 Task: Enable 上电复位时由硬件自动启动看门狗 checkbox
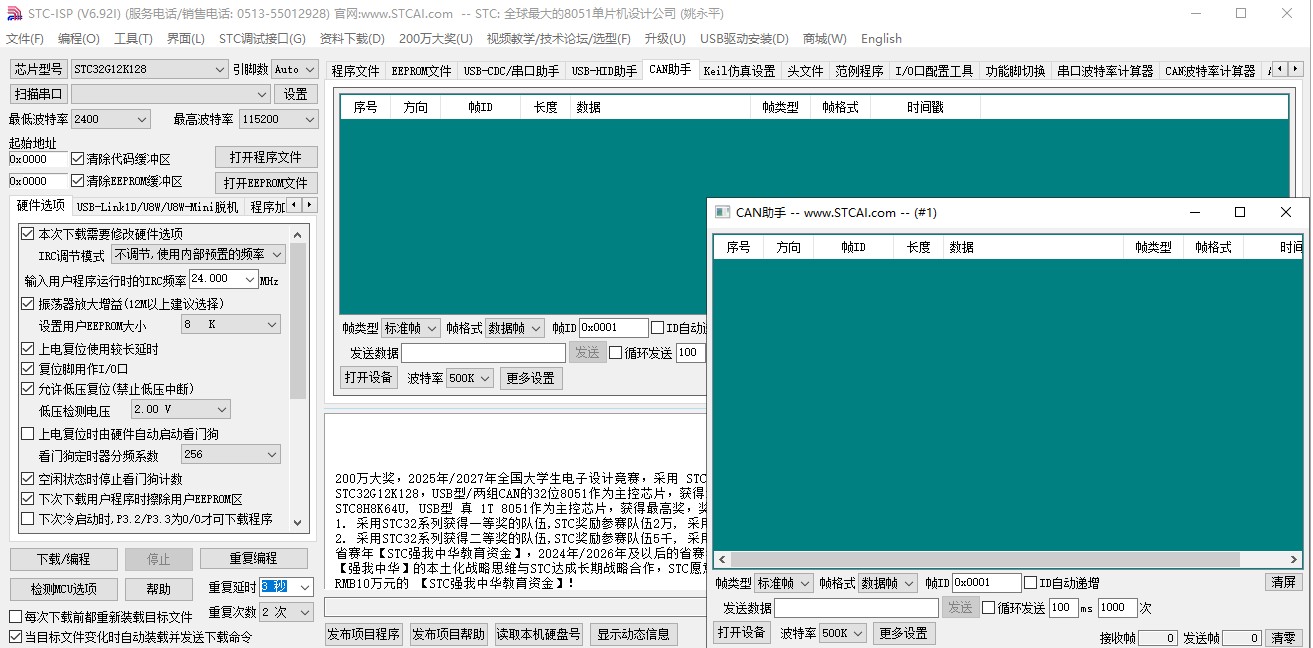[28, 434]
